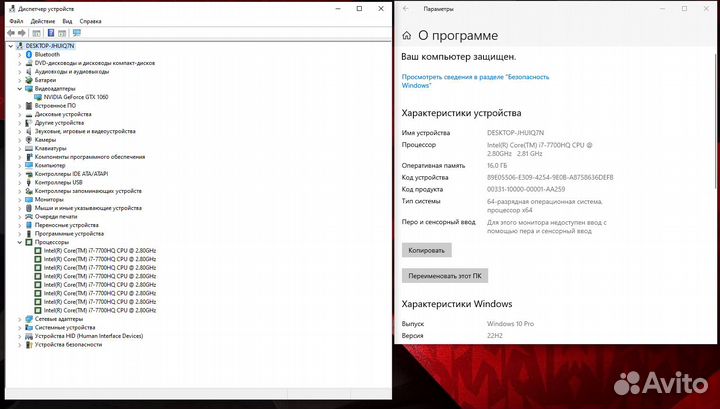This screenshot has height=409, width=720.
Task: Click the Клавиатуры keyboard icon
Action: point(29,148)
